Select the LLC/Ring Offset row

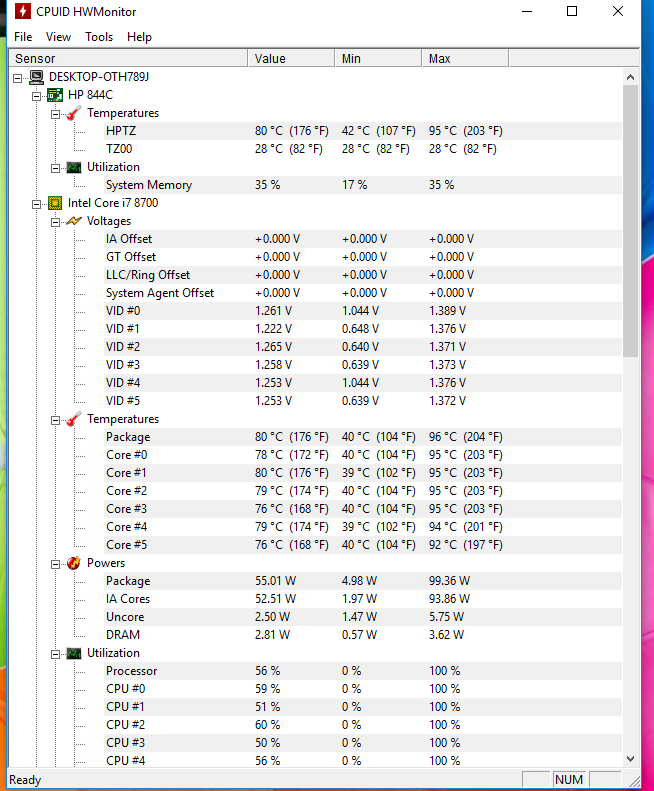[x=362, y=275]
